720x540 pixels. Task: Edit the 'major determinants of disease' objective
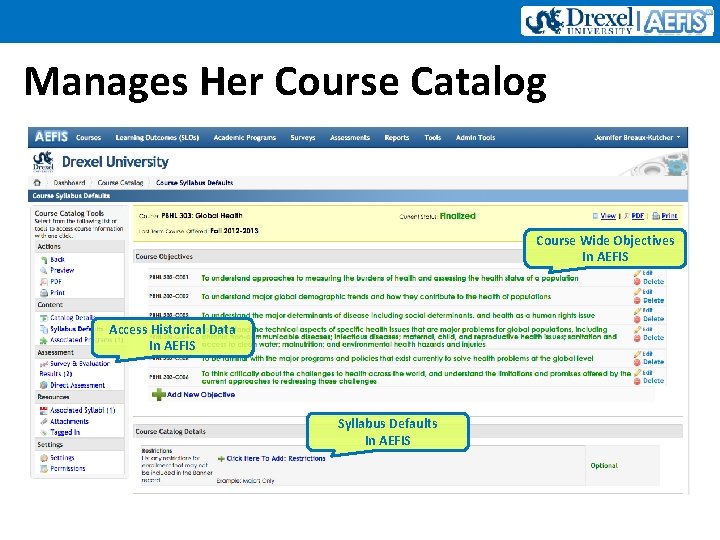click(647, 310)
